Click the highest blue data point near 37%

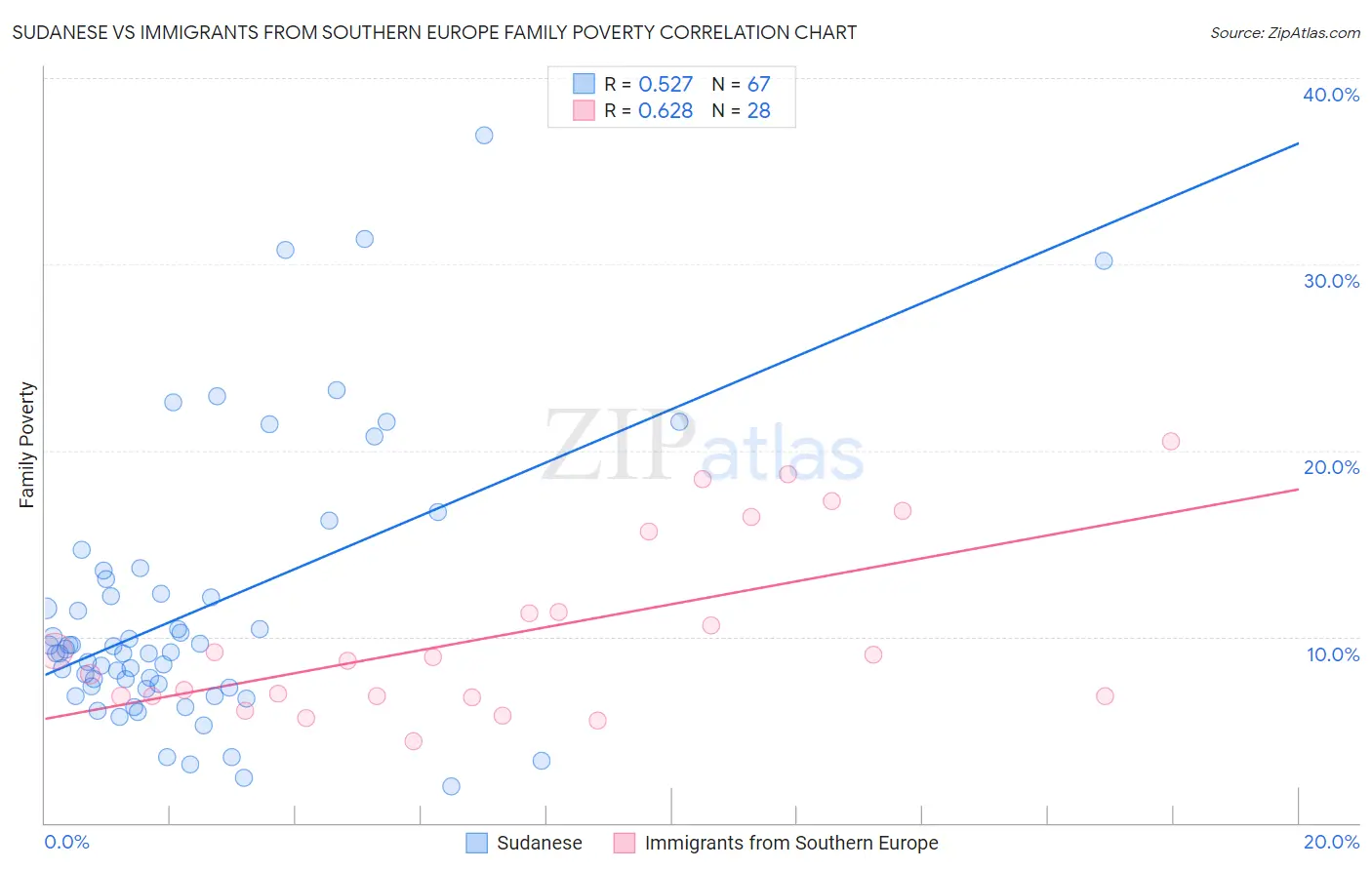click(484, 136)
